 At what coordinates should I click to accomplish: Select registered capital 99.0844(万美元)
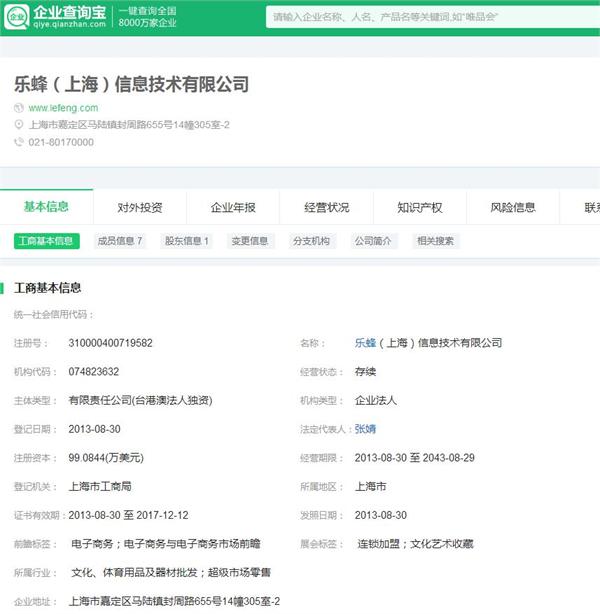click(106, 458)
